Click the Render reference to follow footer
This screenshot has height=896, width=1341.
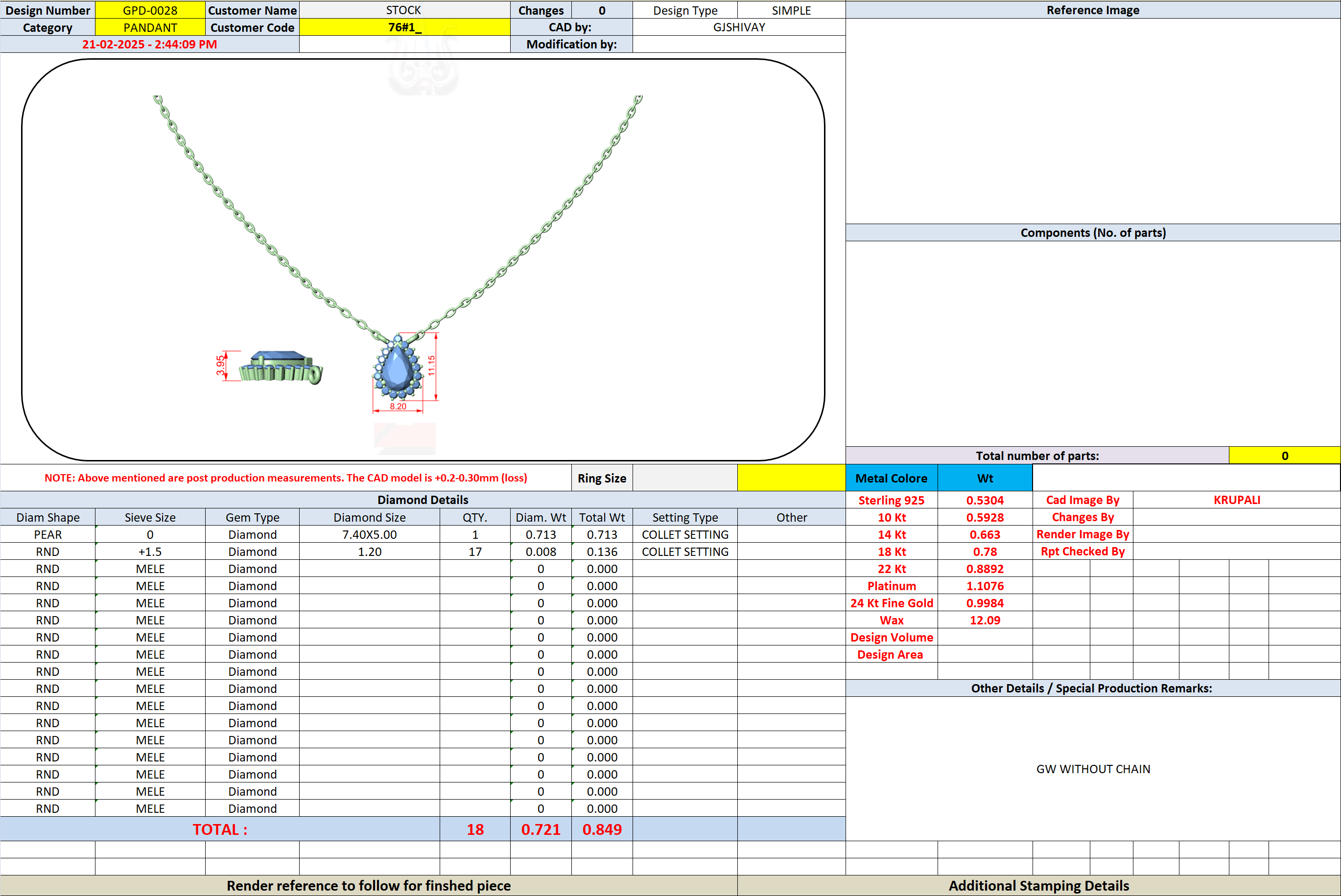click(369, 885)
